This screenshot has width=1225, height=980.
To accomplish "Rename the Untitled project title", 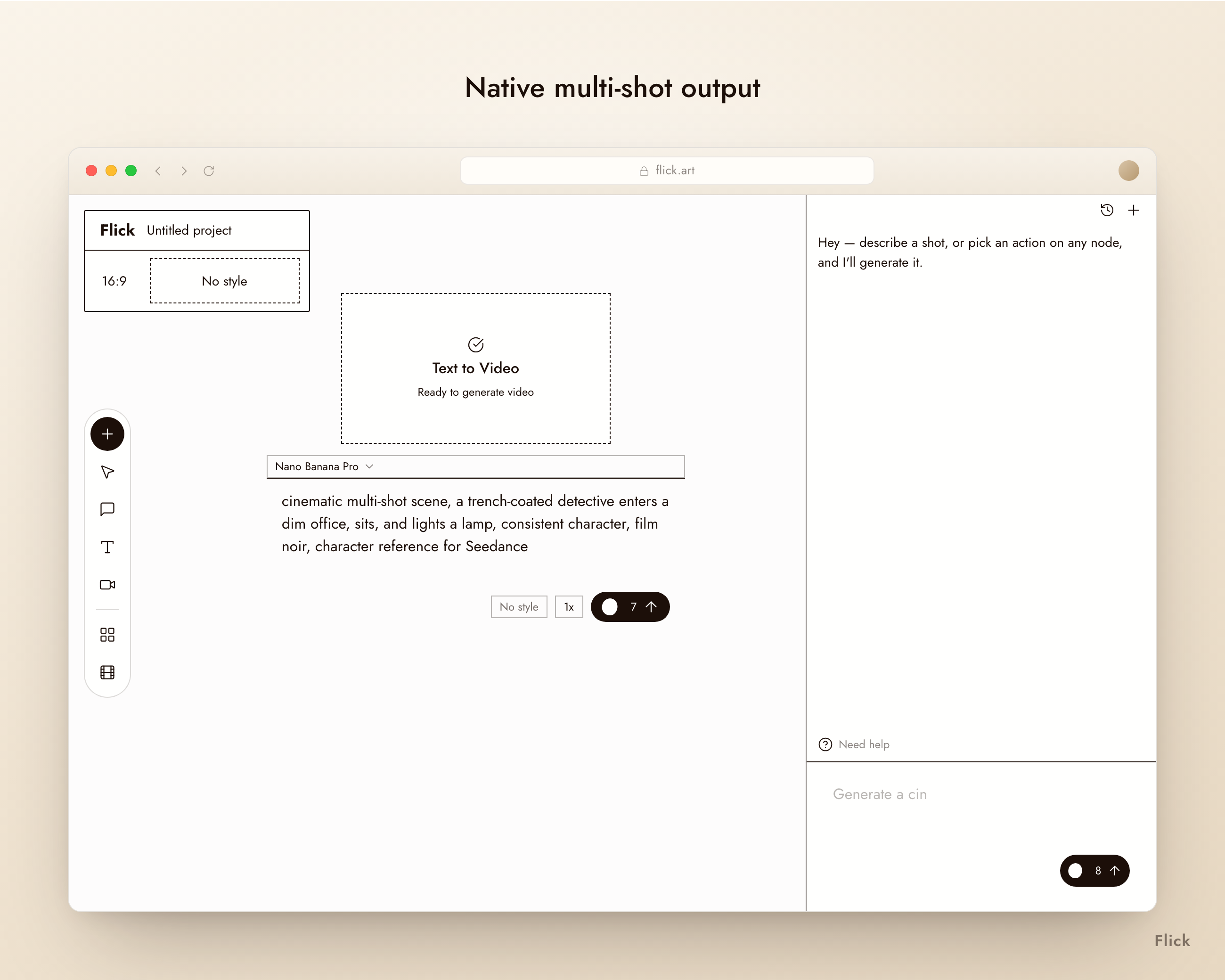I will (189, 231).
